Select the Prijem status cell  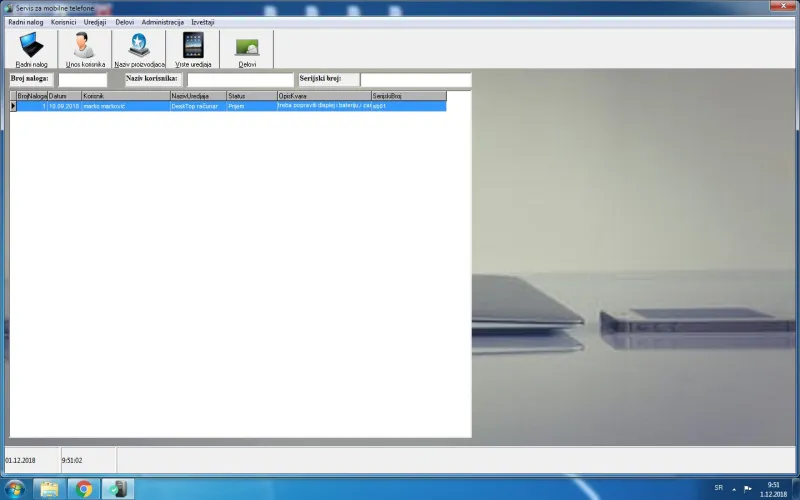pyautogui.click(x=252, y=106)
